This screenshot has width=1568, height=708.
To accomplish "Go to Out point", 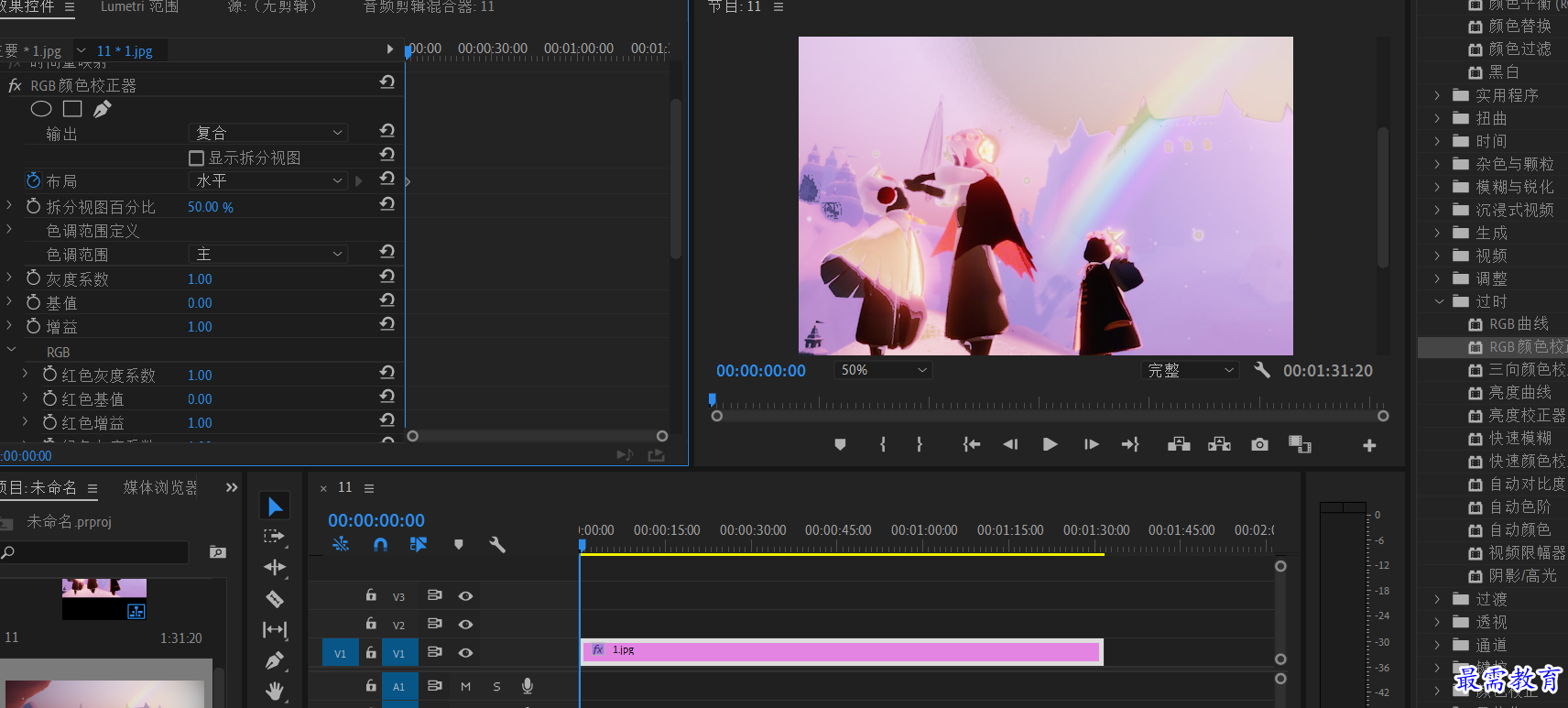I will pos(1130,444).
